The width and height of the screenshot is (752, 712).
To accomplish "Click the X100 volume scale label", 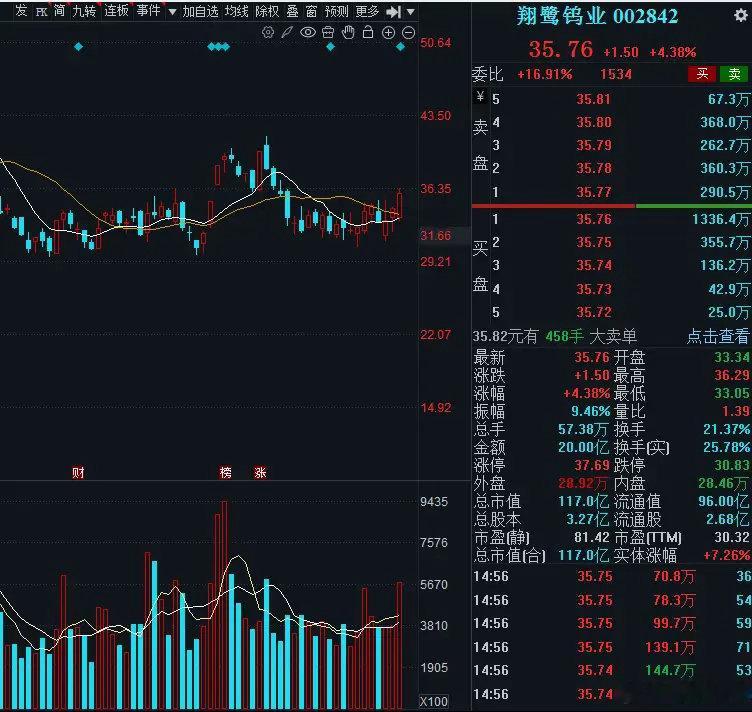I will click(434, 701).
